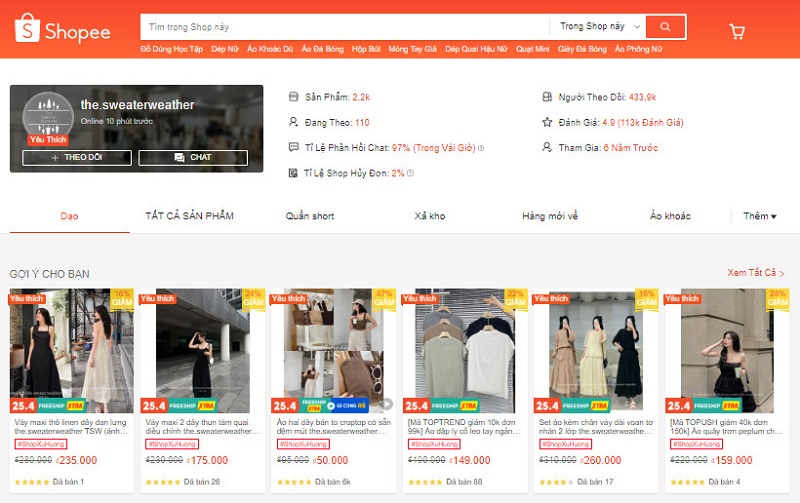Click the help icon beside chat response rate
Viewport: 800px width, 503px height.
[481, 148]
